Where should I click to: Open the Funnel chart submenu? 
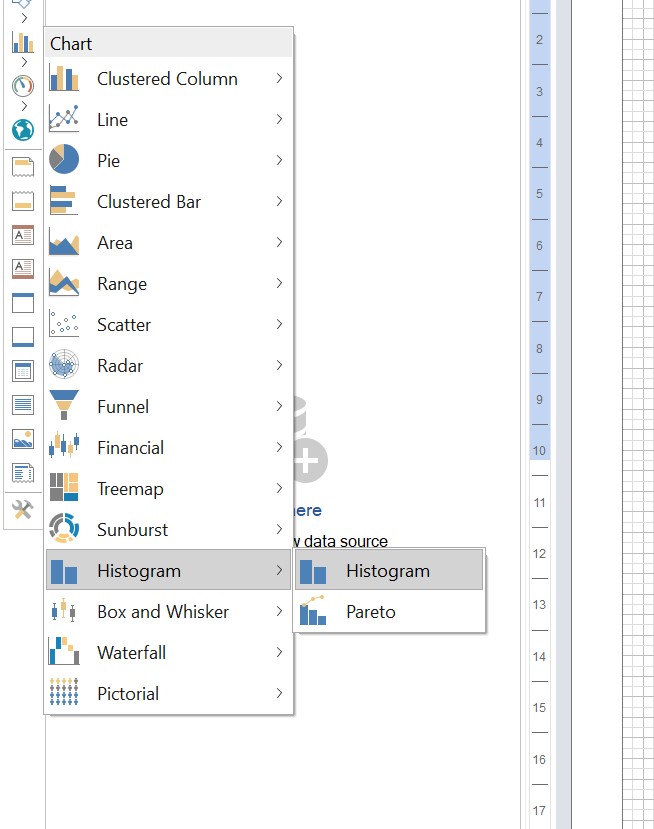pos(169,407)
